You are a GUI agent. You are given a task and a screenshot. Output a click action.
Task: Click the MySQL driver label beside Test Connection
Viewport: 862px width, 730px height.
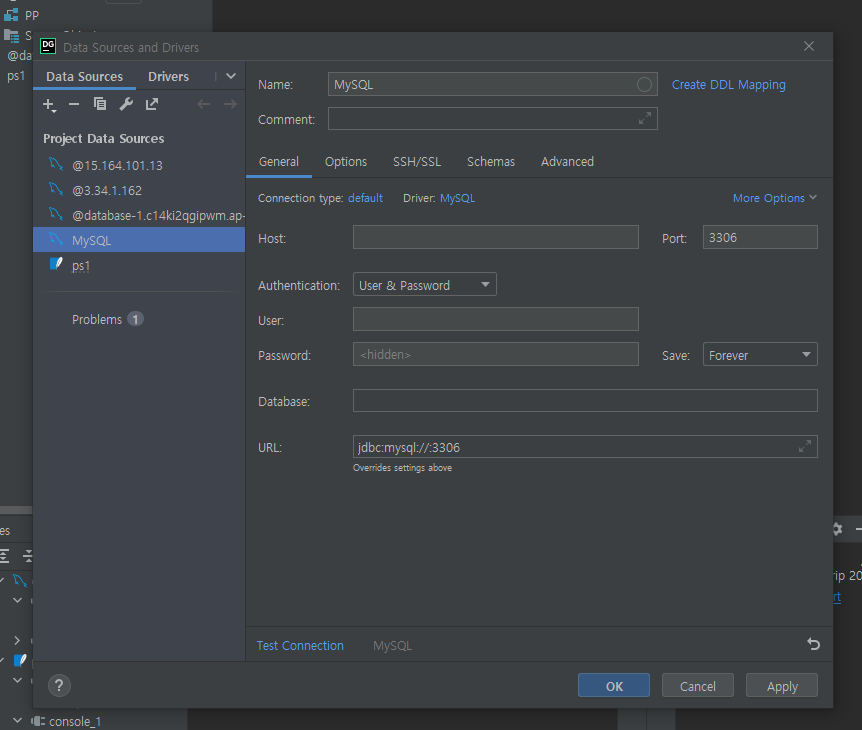393,645
